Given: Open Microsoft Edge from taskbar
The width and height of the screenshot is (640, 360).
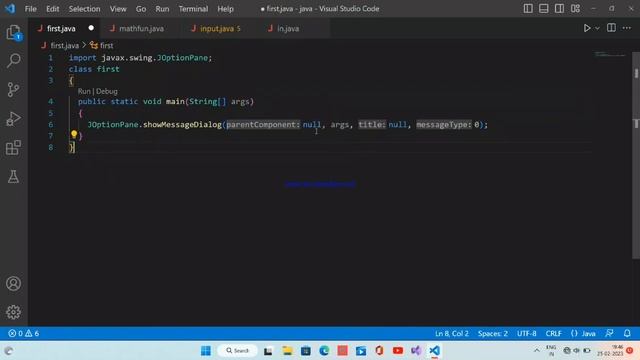Looking at the screenshot, I should [324, 351].
